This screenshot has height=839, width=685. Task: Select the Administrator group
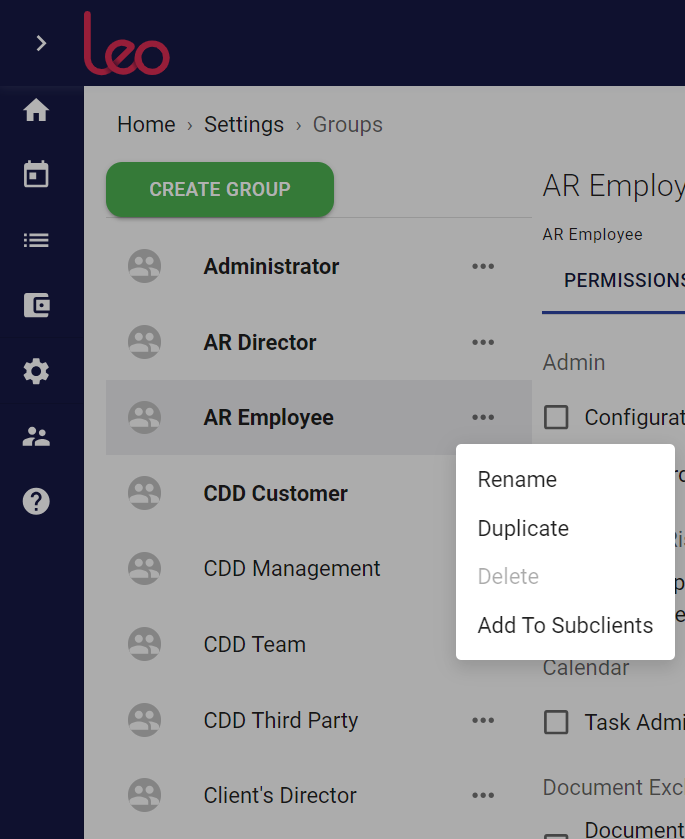point(319,266)
